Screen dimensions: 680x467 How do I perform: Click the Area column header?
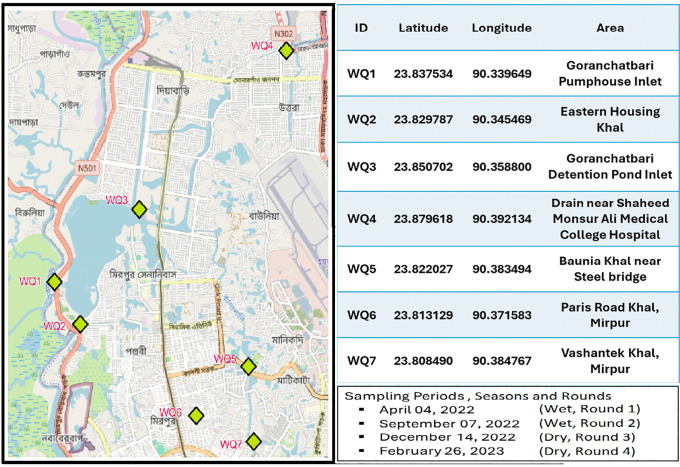[610, 28]
